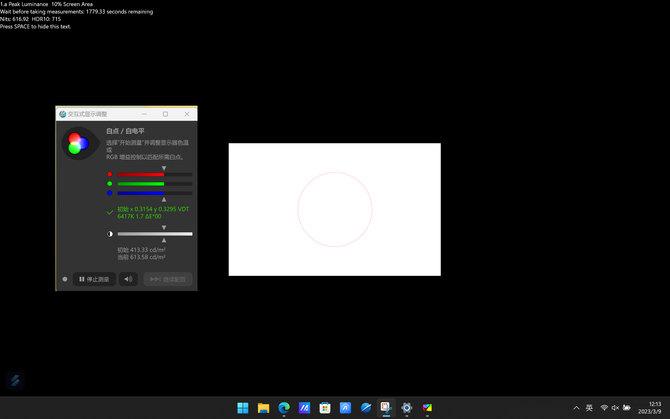Open File Explorer from the taskbar
The width and height of the screenshot is (670, 419).
(263, 408)
